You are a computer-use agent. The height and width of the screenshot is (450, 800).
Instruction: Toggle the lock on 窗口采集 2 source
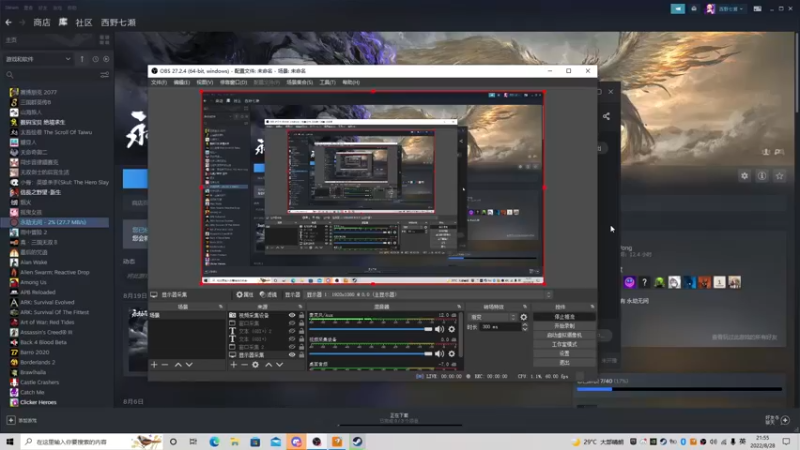click(x=301, y=347)
